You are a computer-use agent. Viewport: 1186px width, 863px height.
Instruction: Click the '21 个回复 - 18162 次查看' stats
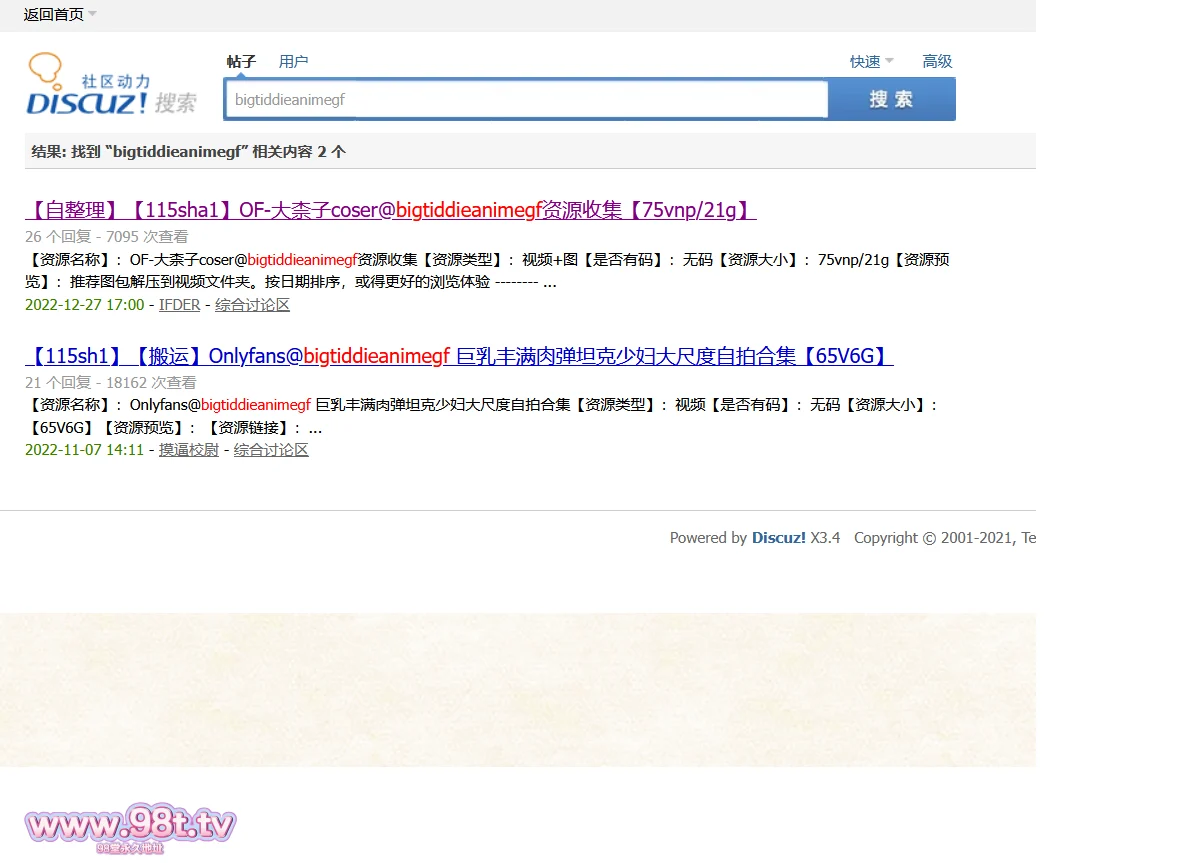point(110,383)
